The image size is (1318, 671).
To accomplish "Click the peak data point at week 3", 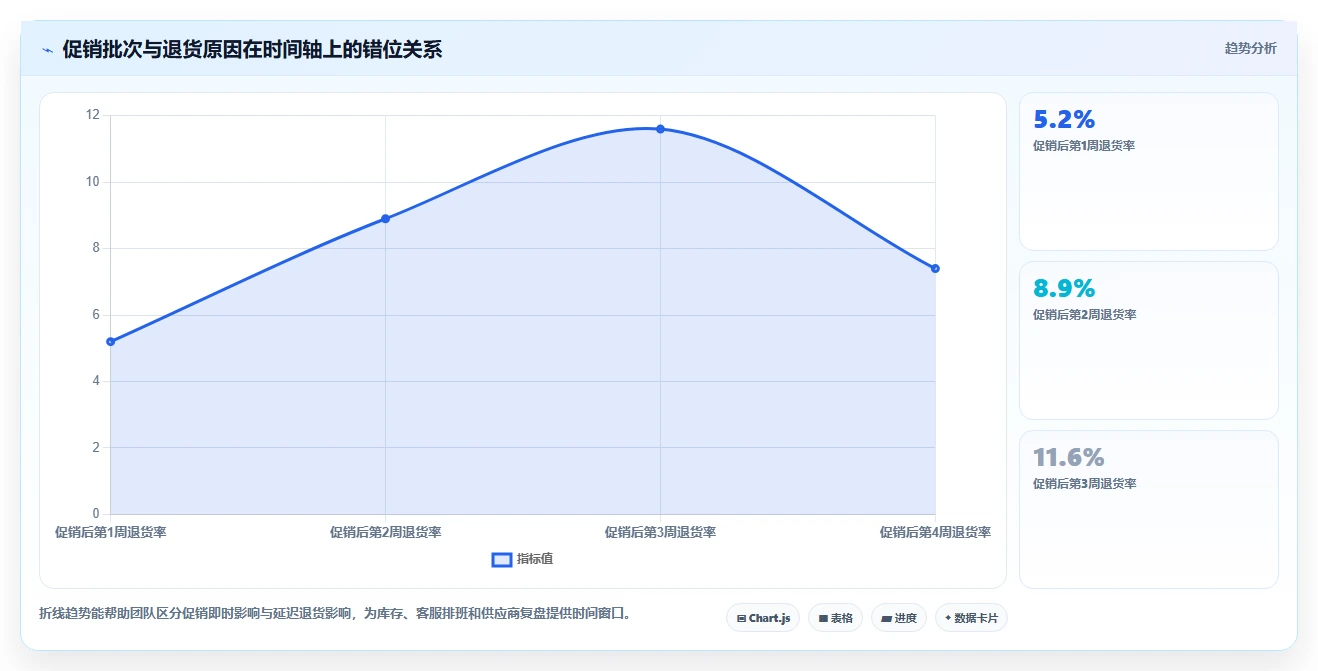I will [660, 129].
